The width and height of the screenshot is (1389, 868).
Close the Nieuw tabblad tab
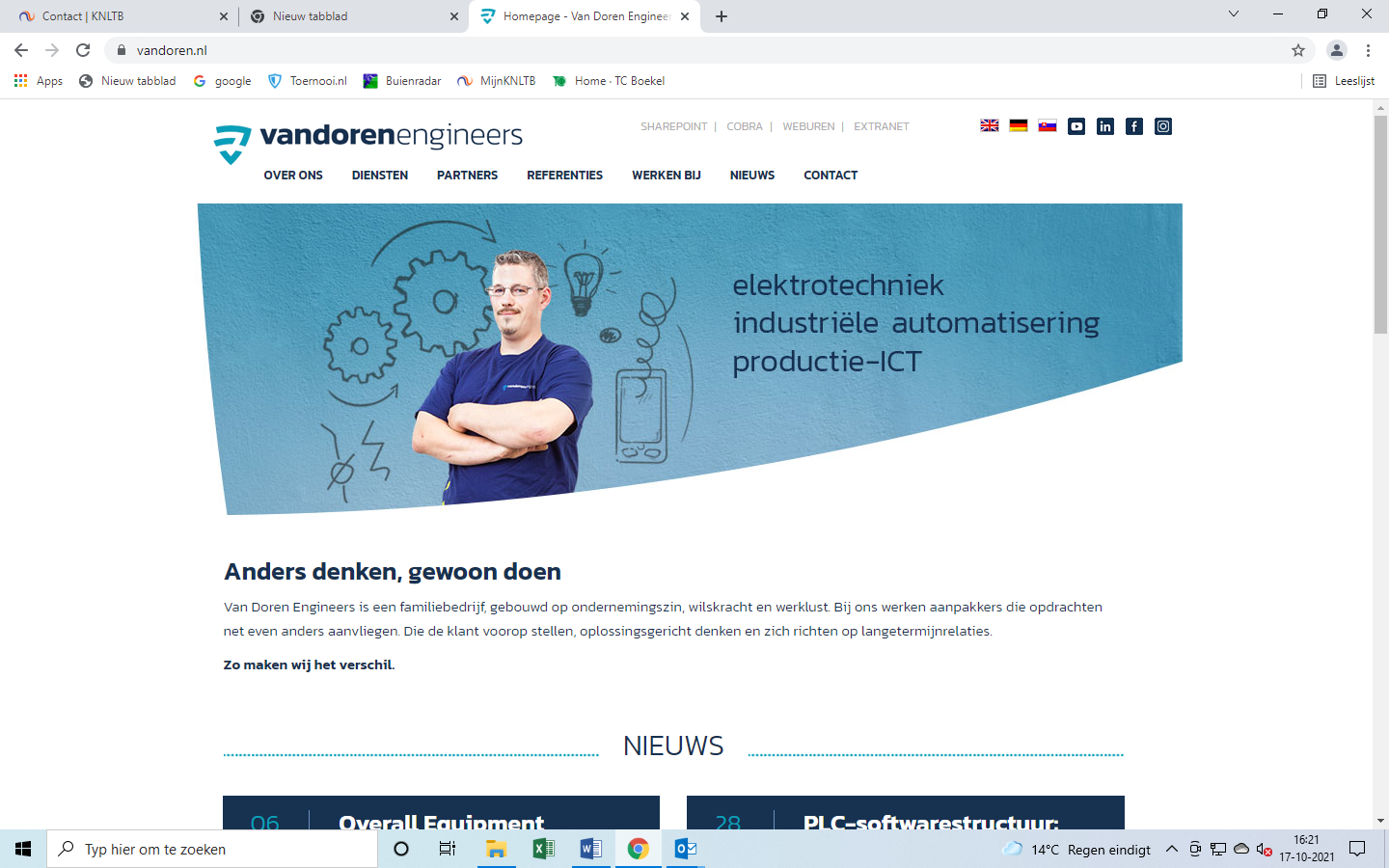pos(454,16)
